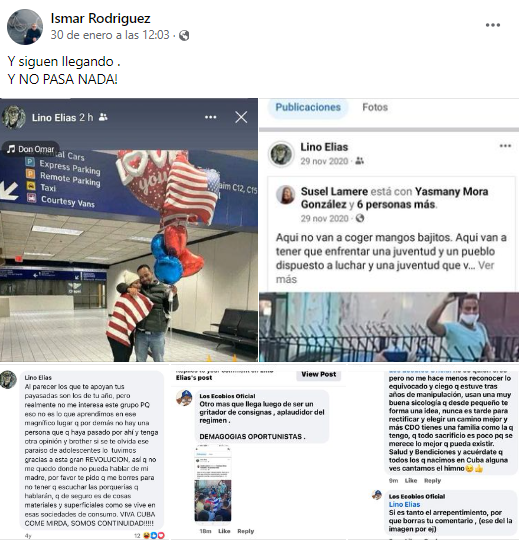Like the Los Ecobios Oficial comment with image
The height and width of the screenshot is (548, 519).
tap(224, 531)
